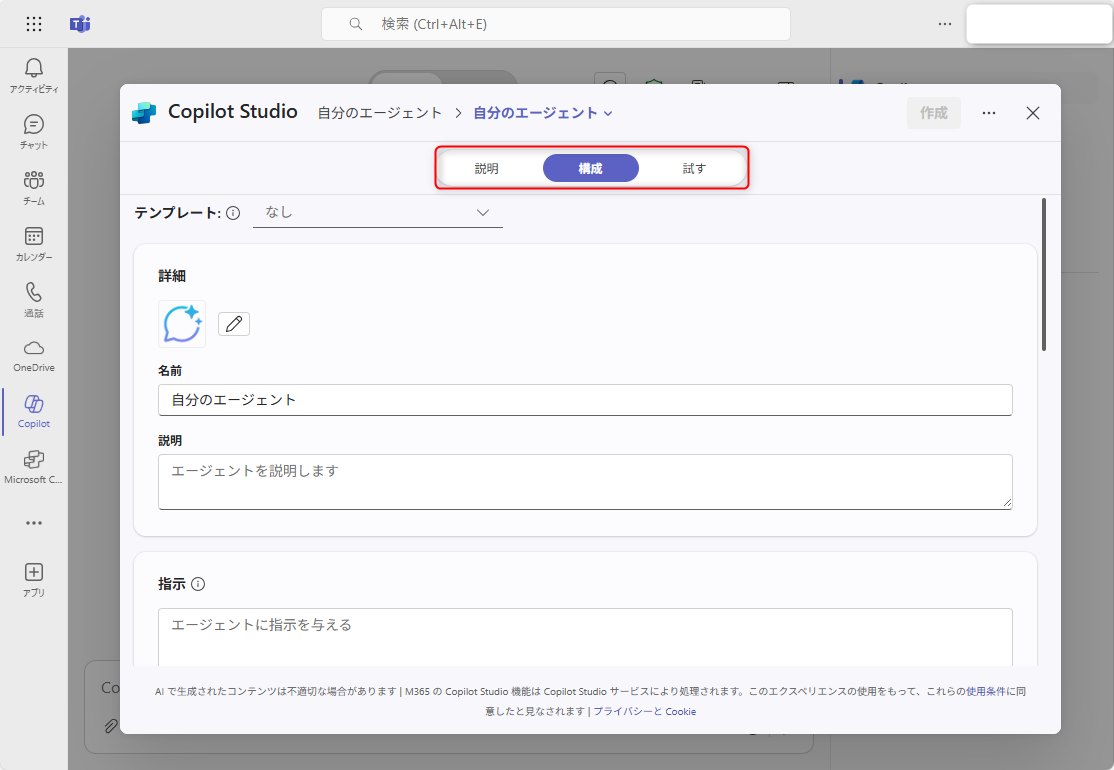Show info icon beside 指示 heading
This screenshot has height=770, width=1114.
point(198,584)
